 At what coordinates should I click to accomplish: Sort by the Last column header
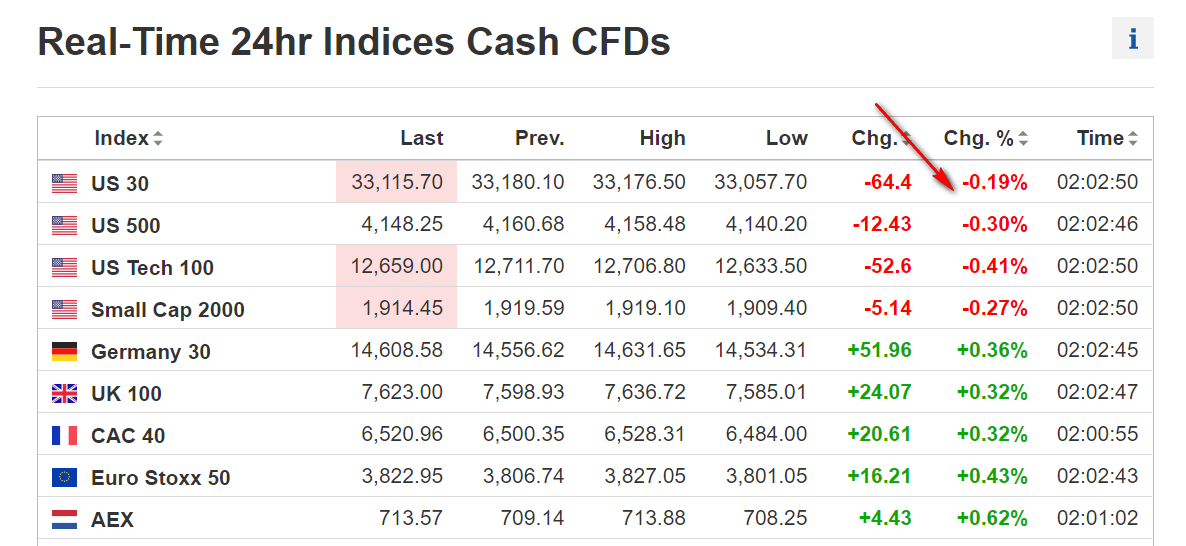pyautogui.click(x=421, y=138)
